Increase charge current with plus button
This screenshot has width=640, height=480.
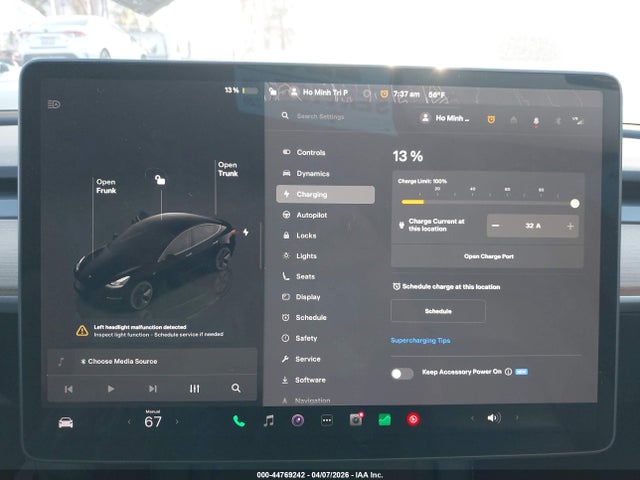coord(570,226)
